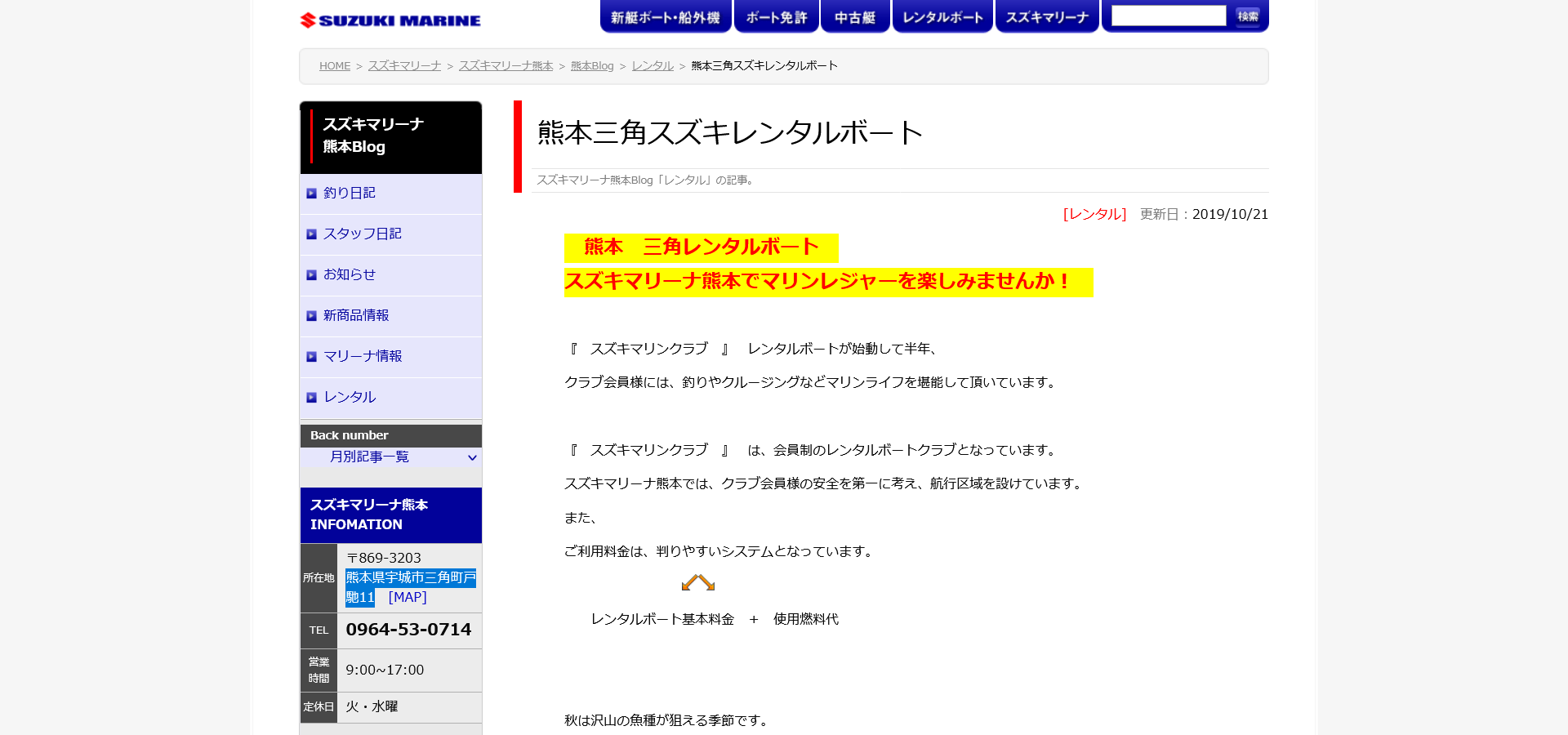Open マリーナ情報 sidebar link
Screen dimensions: 1568x735
(363, 357)
